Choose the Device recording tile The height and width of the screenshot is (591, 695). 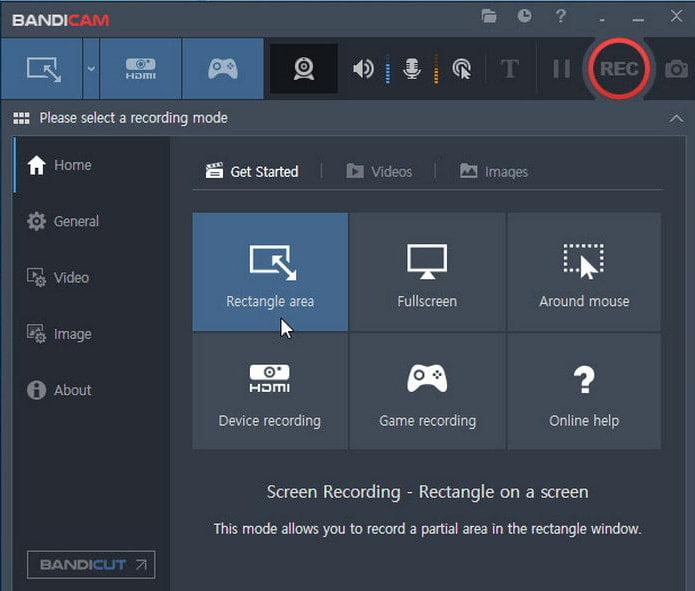coord(270,391)
